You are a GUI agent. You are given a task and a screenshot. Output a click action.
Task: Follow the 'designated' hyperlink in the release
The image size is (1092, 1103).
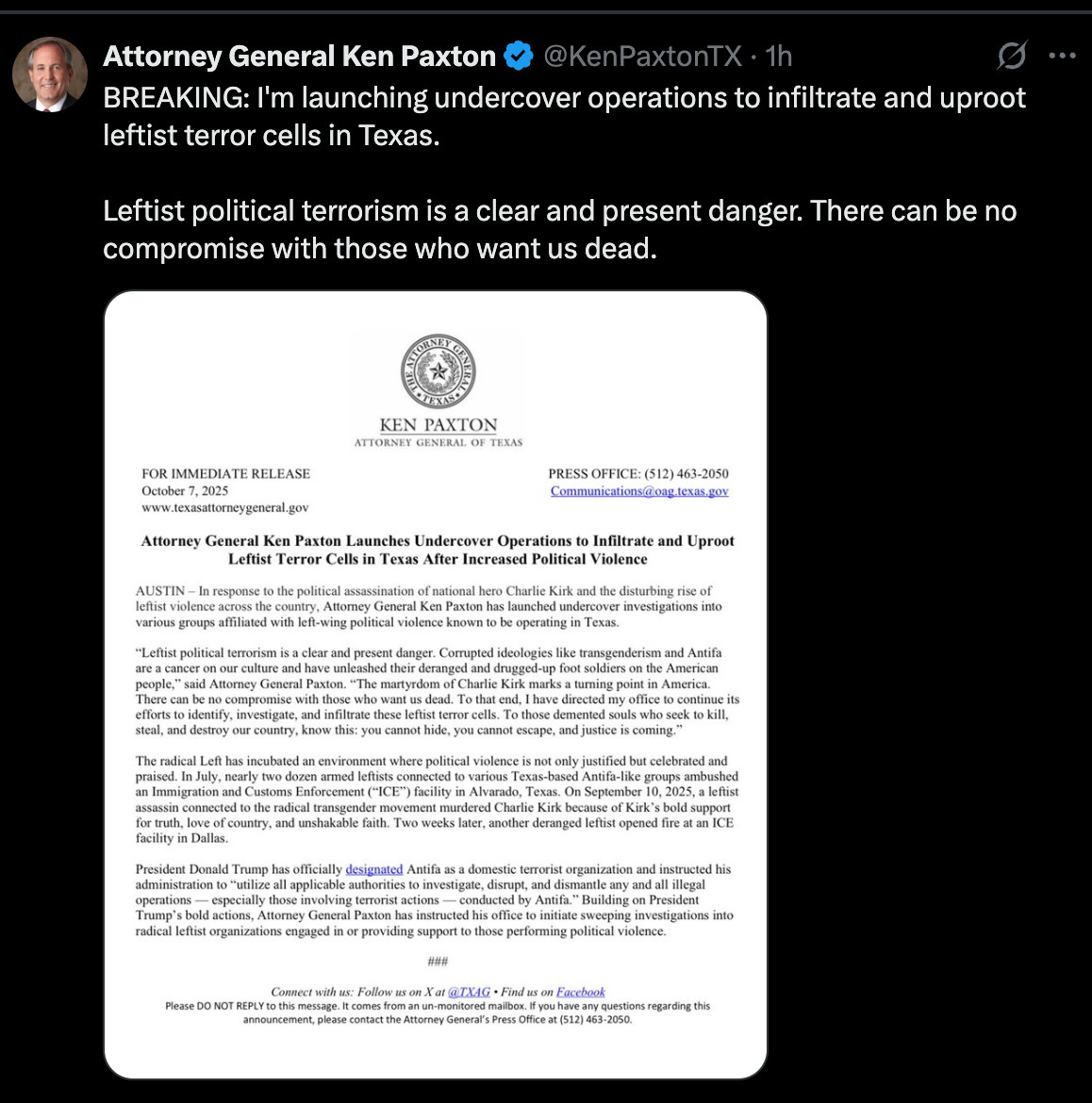[373, 869]
